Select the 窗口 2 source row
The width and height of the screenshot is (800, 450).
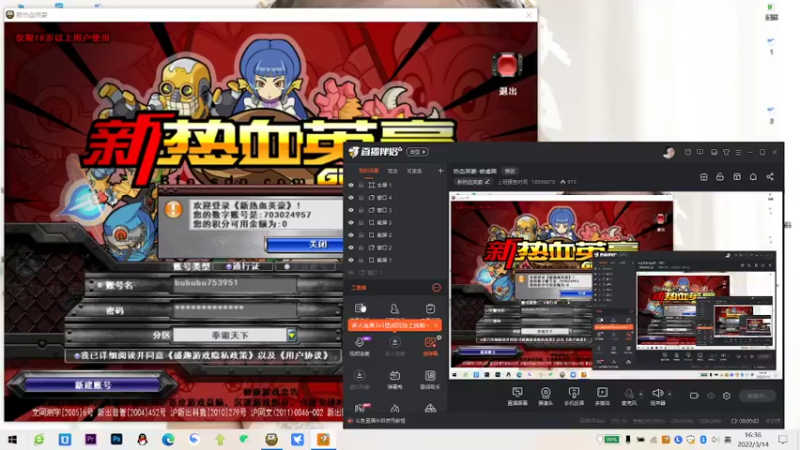395,247
